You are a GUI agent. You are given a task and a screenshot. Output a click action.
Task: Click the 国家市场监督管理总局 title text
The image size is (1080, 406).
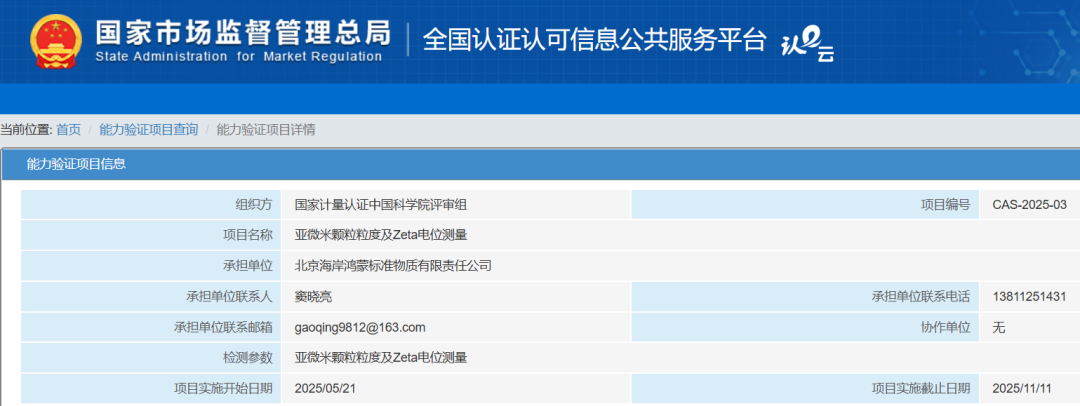tap(242, 32)
